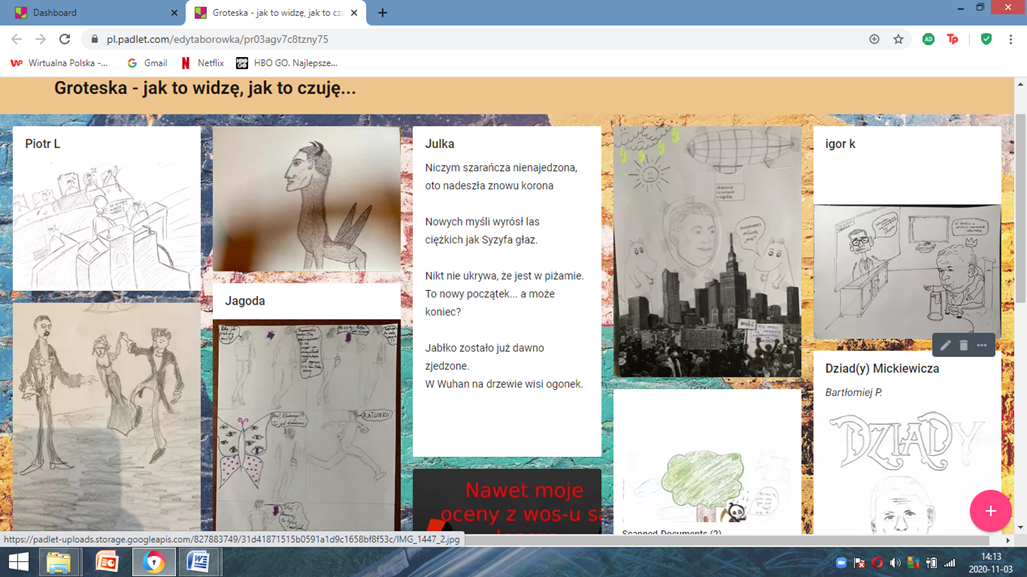This screenshot has width=1027, height=577.
Task: Open a new browser tab
Action: tap(382, 13)
